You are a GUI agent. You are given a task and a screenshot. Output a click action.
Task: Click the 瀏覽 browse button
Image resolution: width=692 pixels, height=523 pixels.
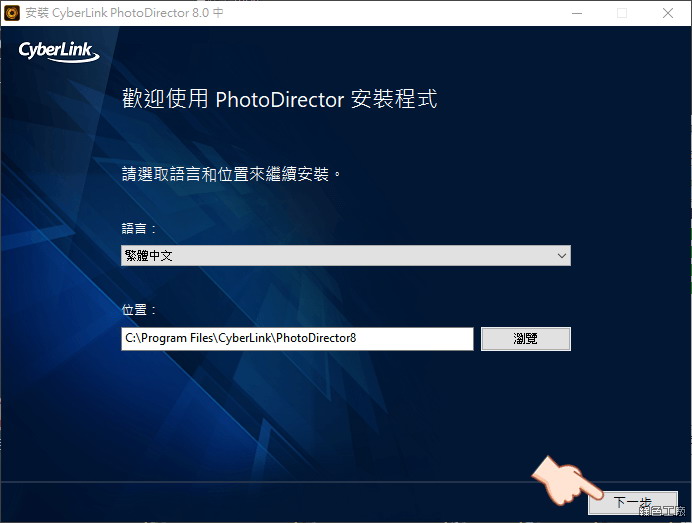(x=526, y=339)
